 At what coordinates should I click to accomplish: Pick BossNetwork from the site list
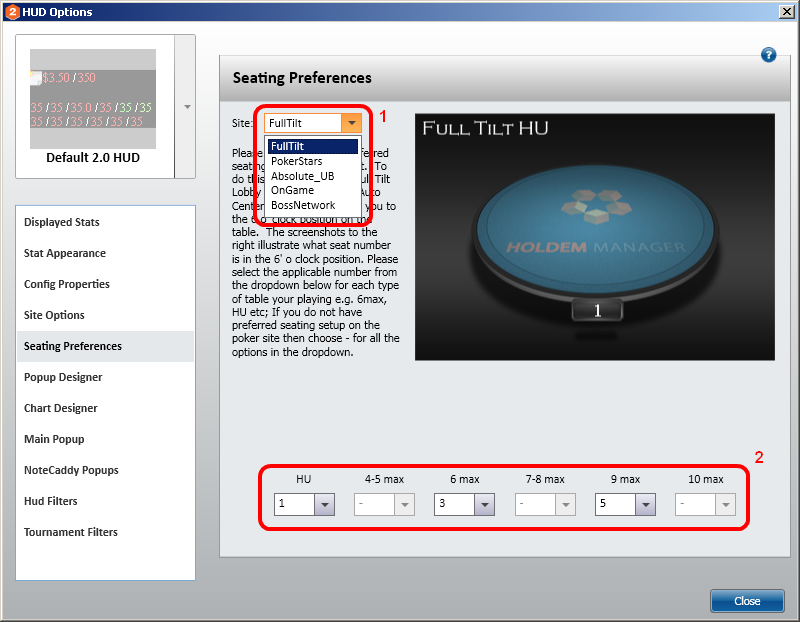point(313,205)
